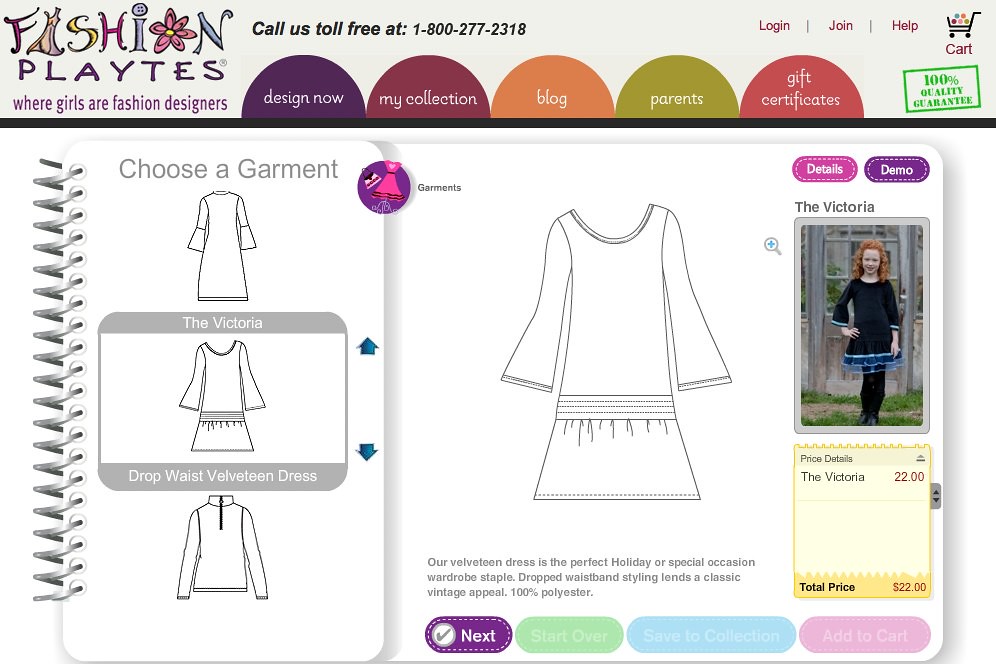The height and width of the screenshot is (664, 996).
Task: Open the gift certificates page
Action: [x=802, y=90]
